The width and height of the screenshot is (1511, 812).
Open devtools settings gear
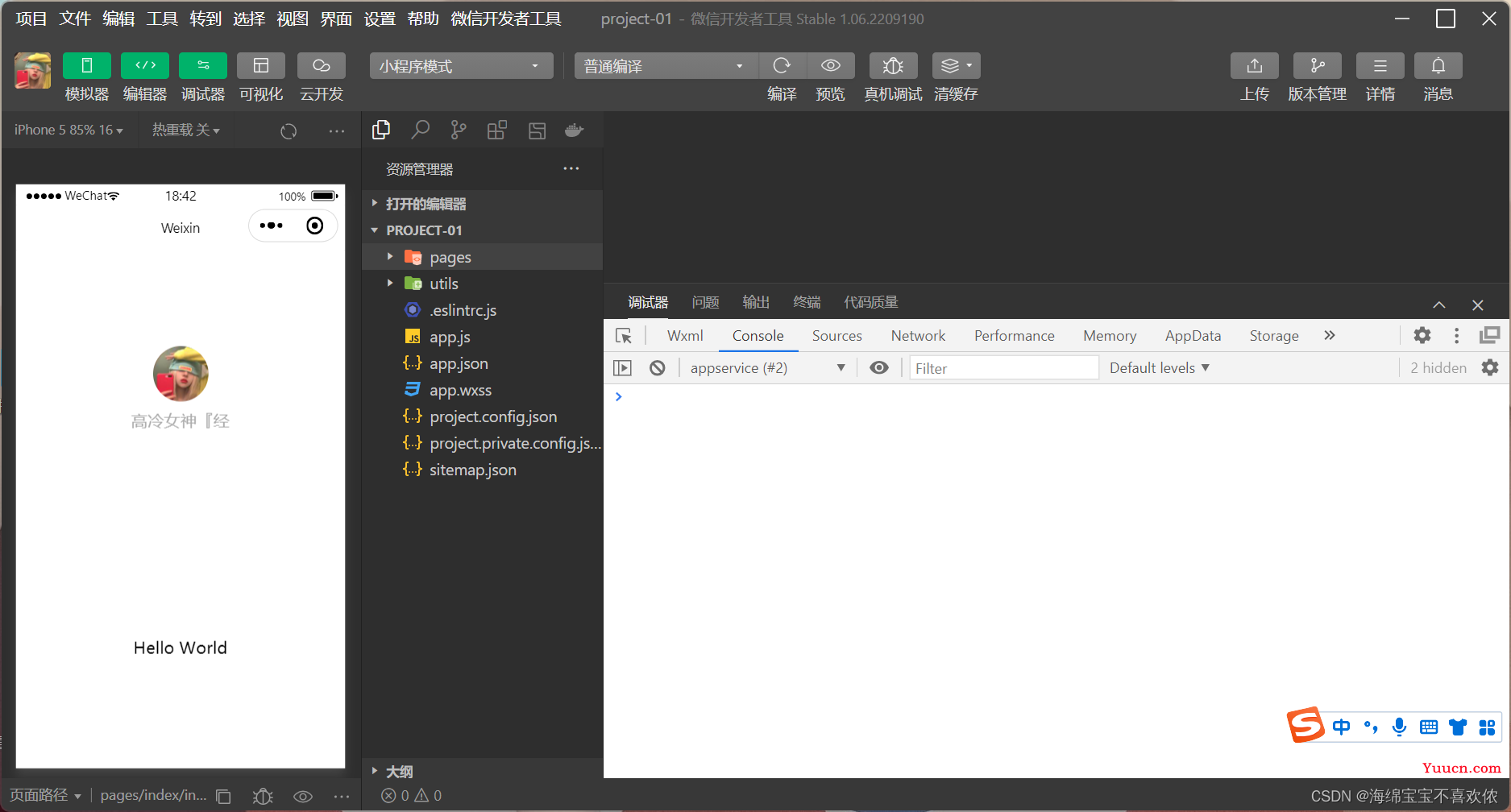tap(1422, 335)
